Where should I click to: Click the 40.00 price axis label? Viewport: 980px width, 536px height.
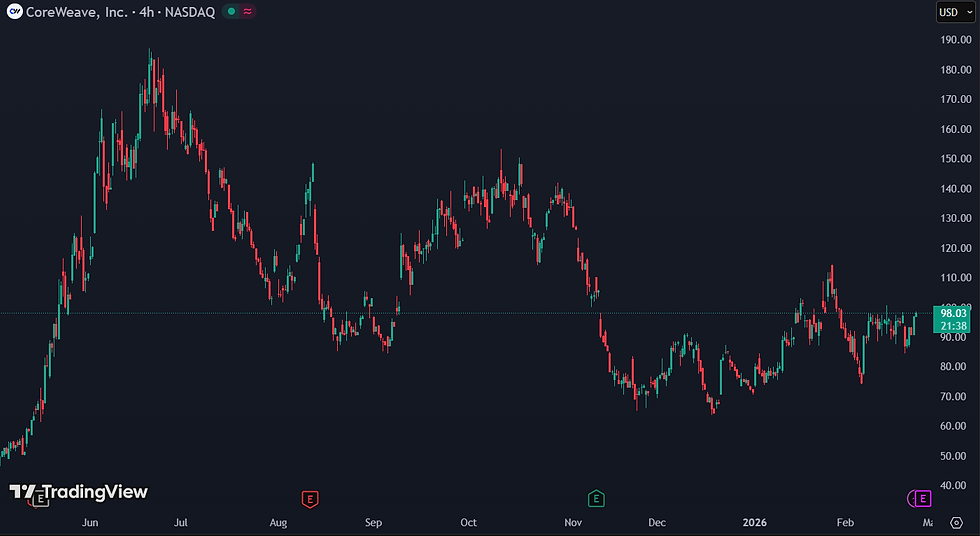953,485
